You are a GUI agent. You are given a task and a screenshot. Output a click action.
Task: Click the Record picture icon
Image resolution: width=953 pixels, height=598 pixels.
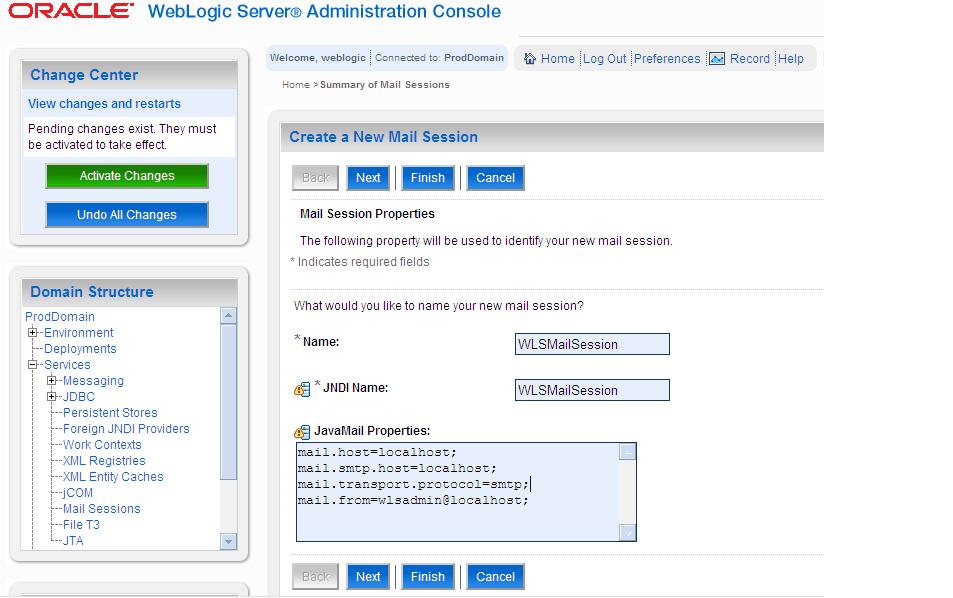(717, 58)
